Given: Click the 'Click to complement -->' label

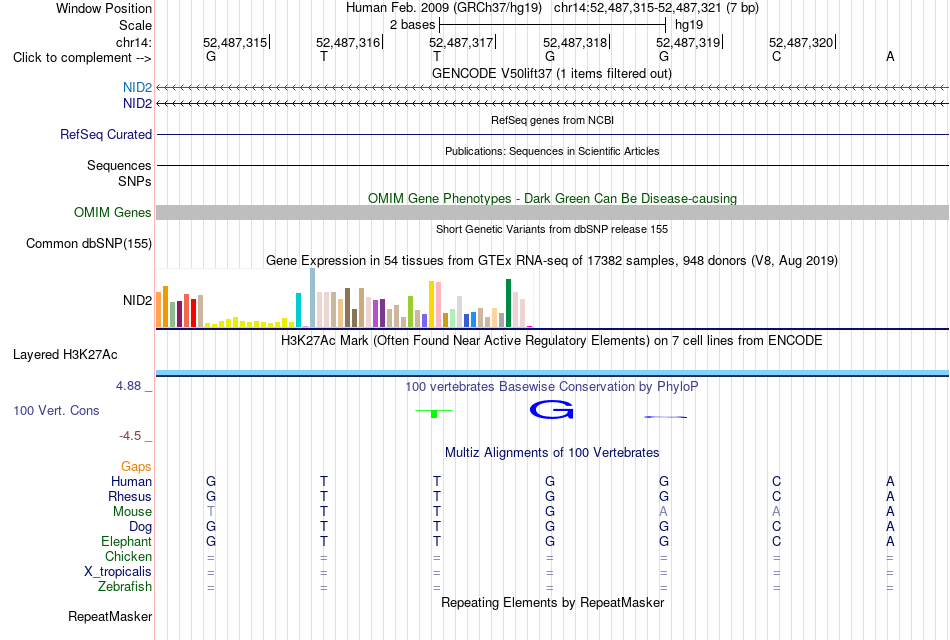Looking at the screenshot, I should click(x=82, y=58).
